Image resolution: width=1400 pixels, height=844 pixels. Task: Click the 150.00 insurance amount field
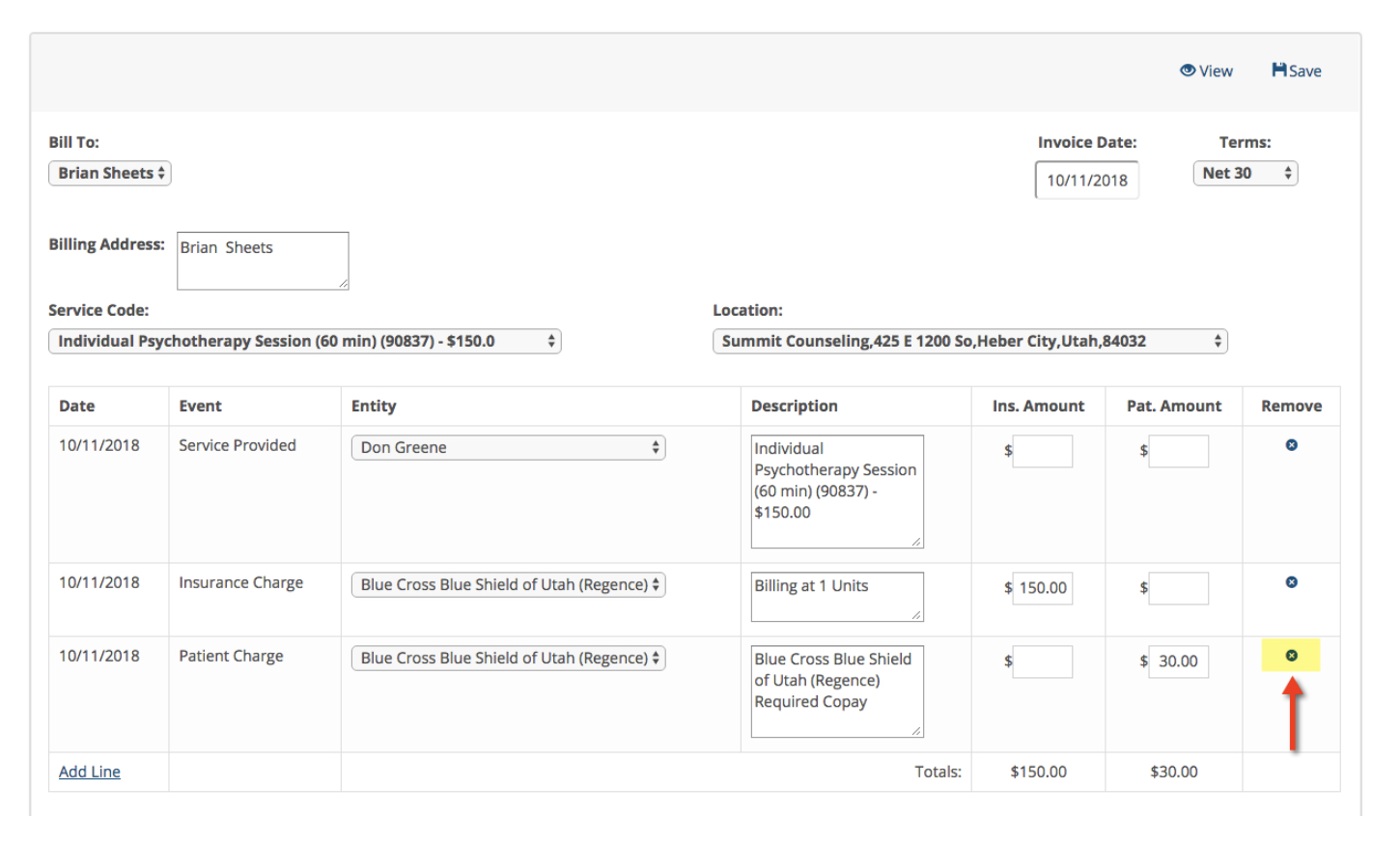pos(1043,587)
